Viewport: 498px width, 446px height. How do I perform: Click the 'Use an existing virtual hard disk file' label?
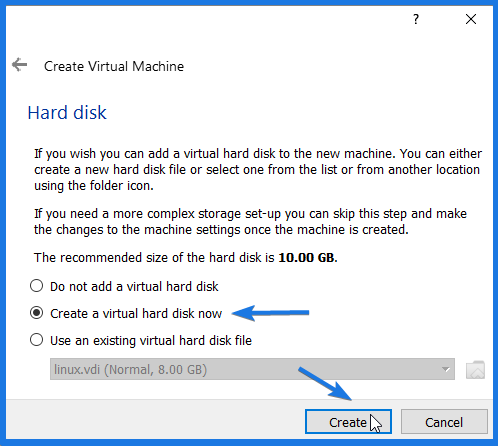coord(151,341)
